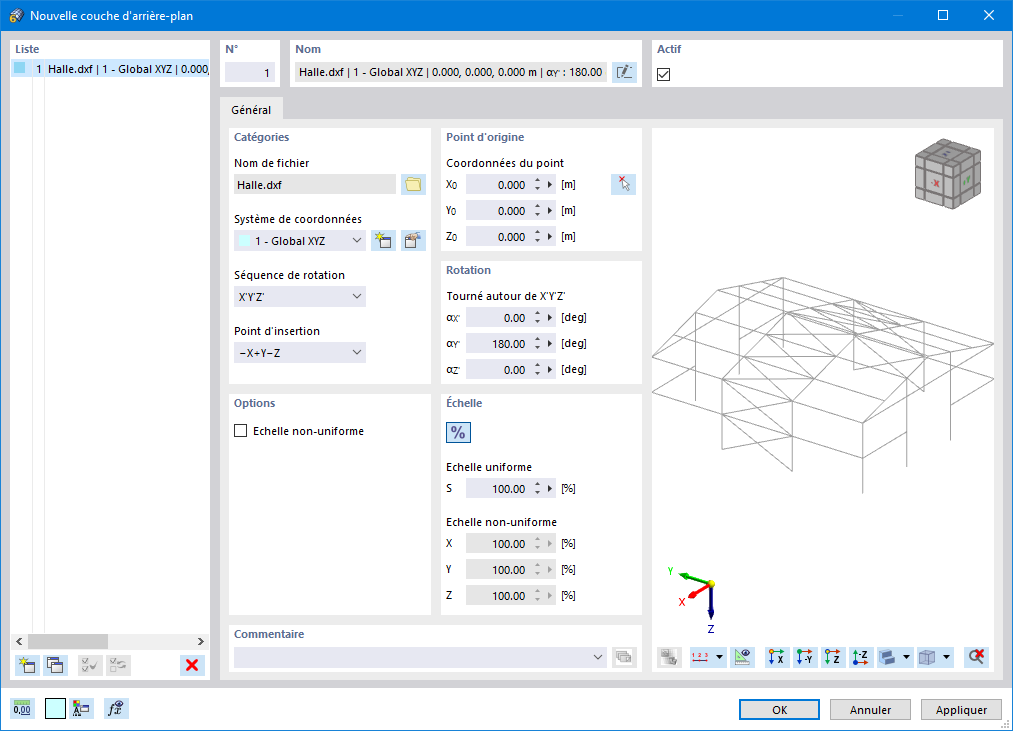Increase αY' angle with spinner up
Screen dimensions: 1013x731
click(538, 340)
